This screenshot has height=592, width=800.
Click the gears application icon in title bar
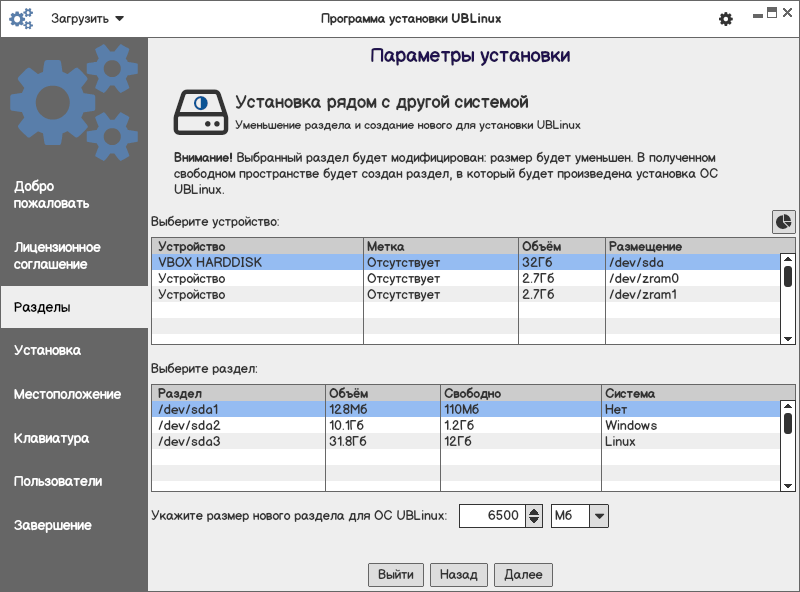click(x=21, y=18)
